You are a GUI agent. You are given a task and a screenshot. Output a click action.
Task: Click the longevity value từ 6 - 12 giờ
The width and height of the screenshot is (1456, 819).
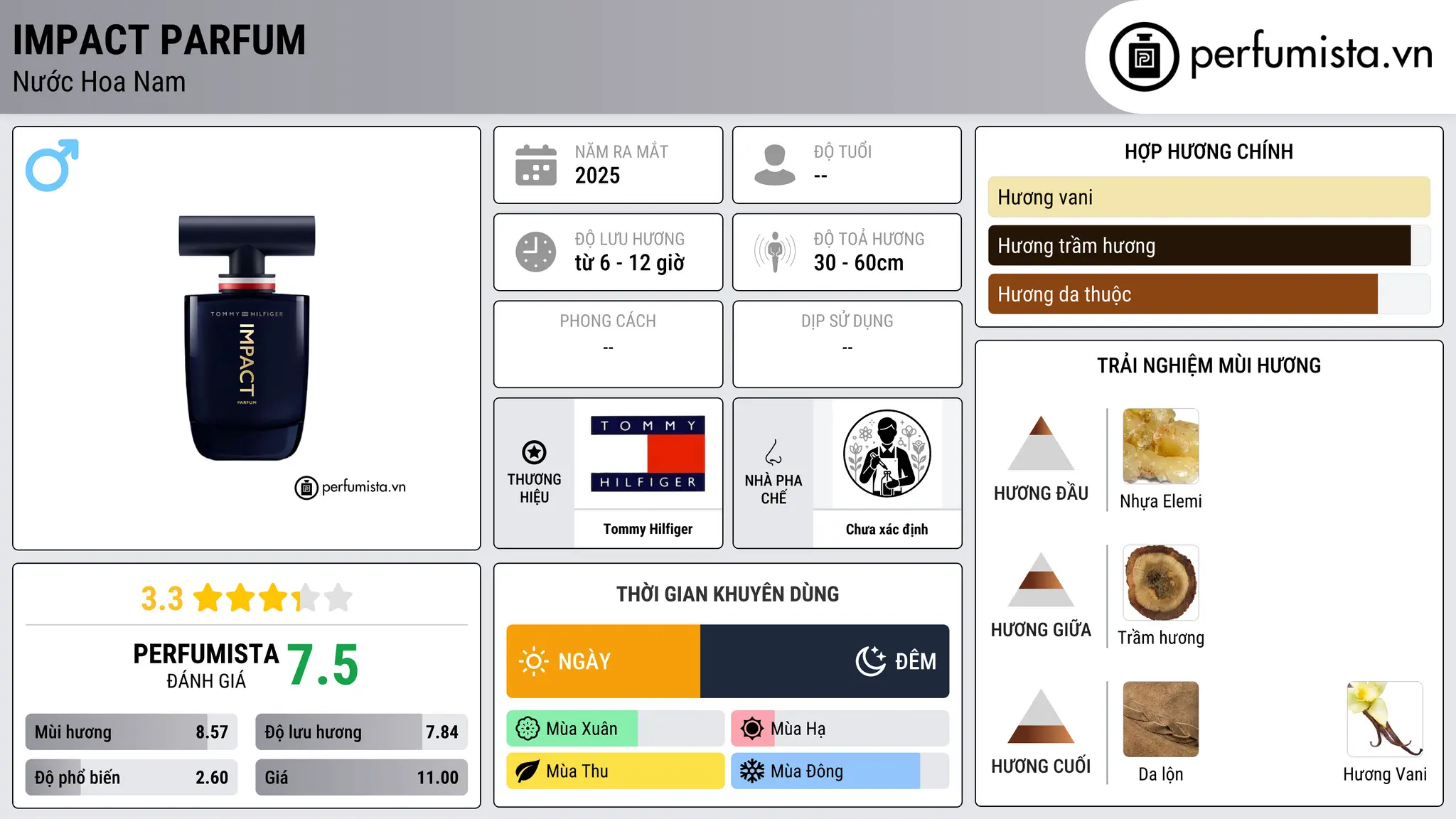(629, 263)
